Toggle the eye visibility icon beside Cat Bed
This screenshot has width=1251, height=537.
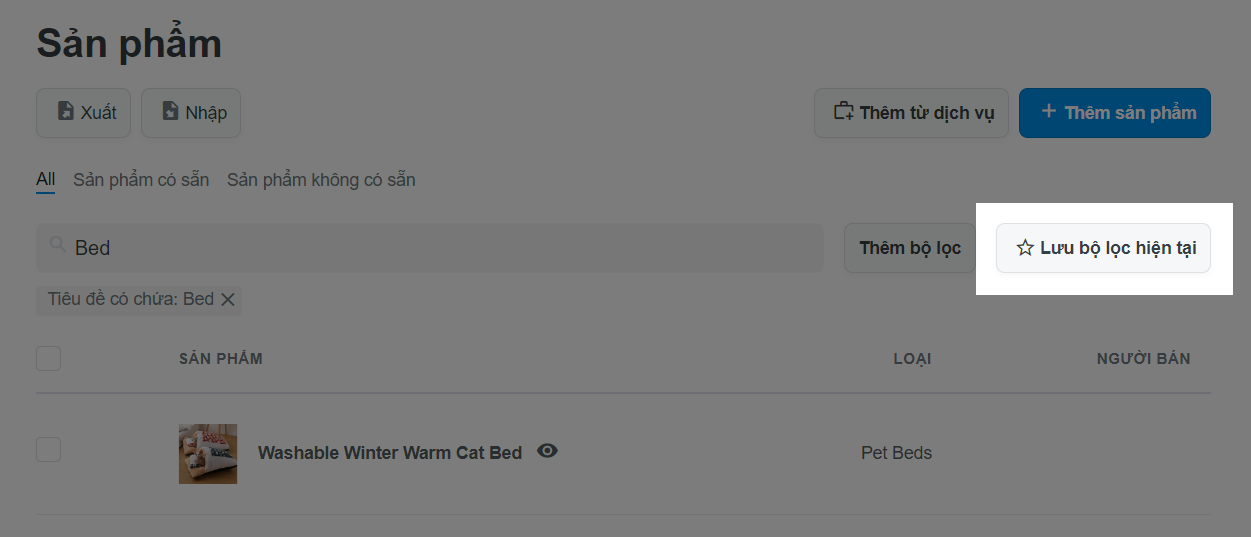coord(547,451)
